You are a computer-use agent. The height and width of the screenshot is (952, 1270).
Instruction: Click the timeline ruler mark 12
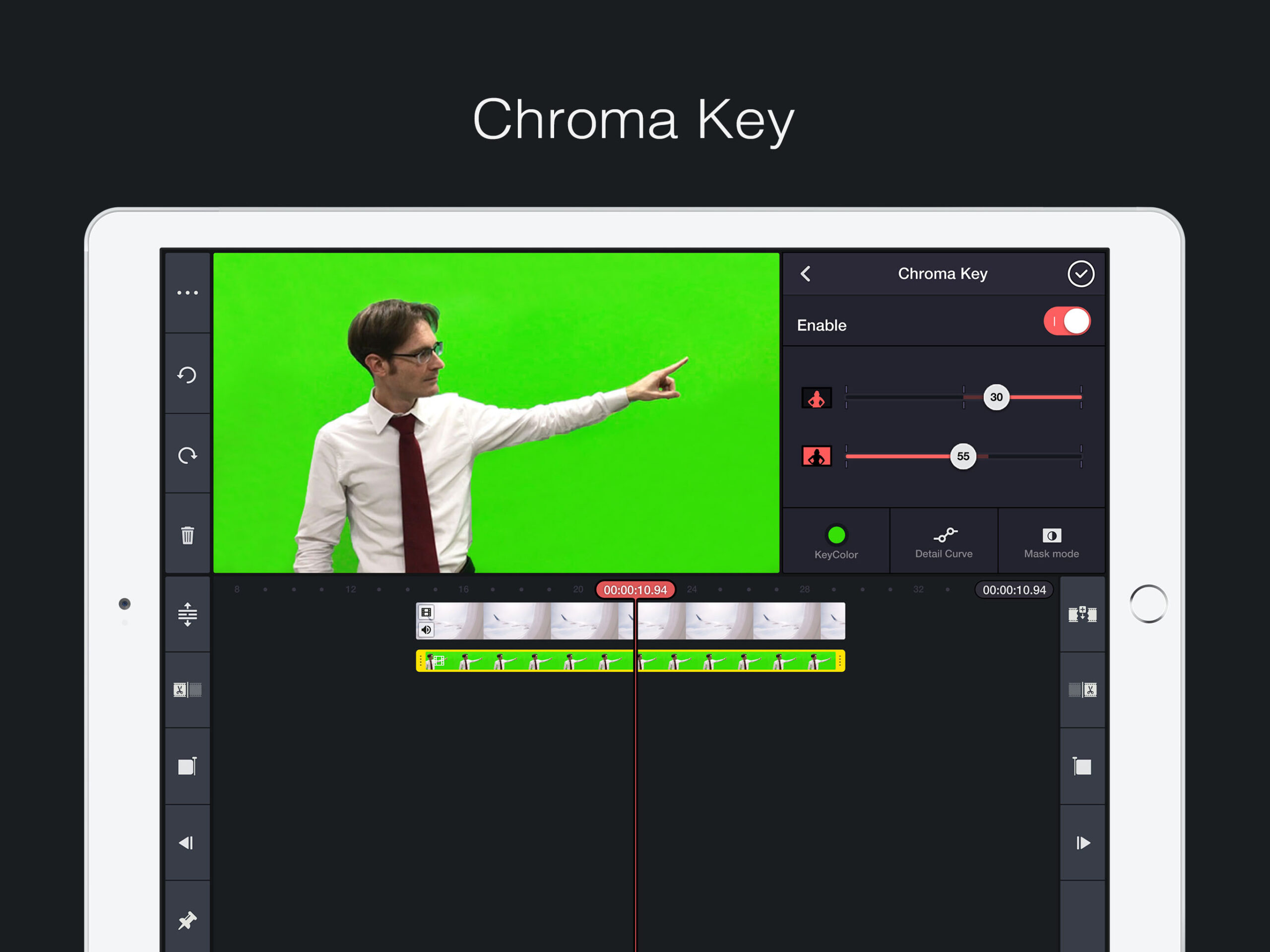[351, 590]
